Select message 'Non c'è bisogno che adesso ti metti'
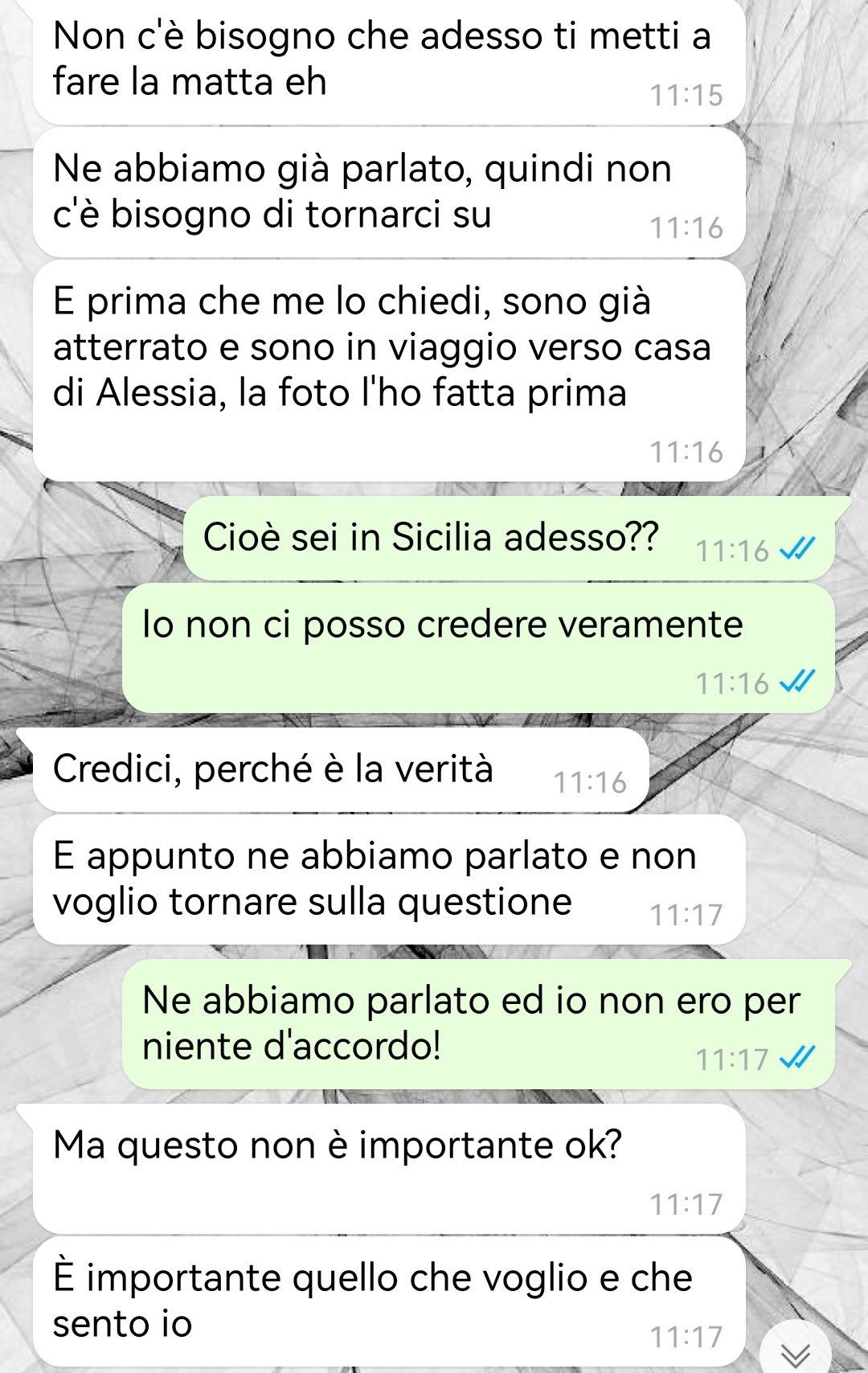This screenshot has width=868, height=1373. (x=389, y=61)
